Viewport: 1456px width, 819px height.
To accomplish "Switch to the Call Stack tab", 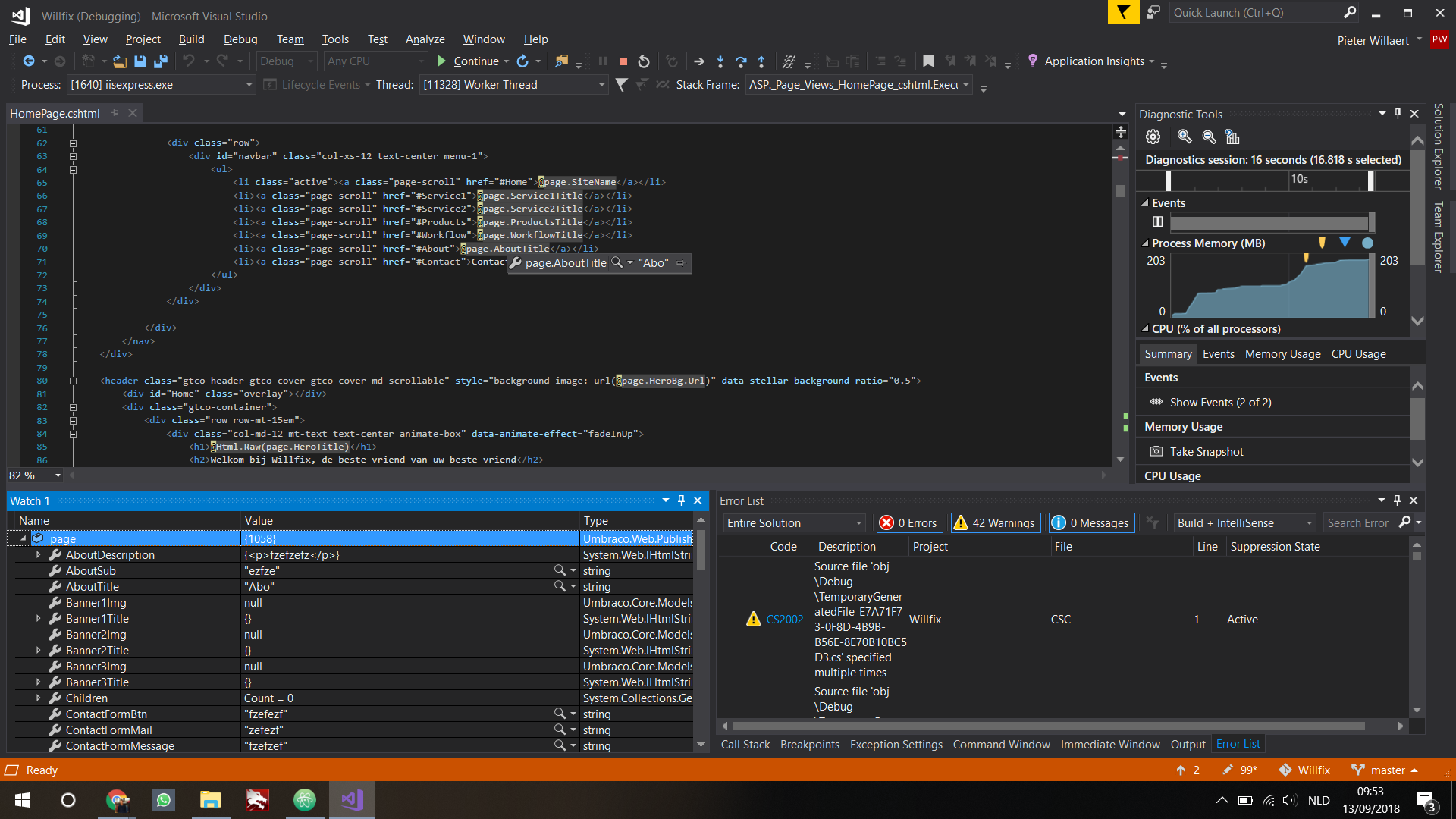I will [x=745, y=745].
